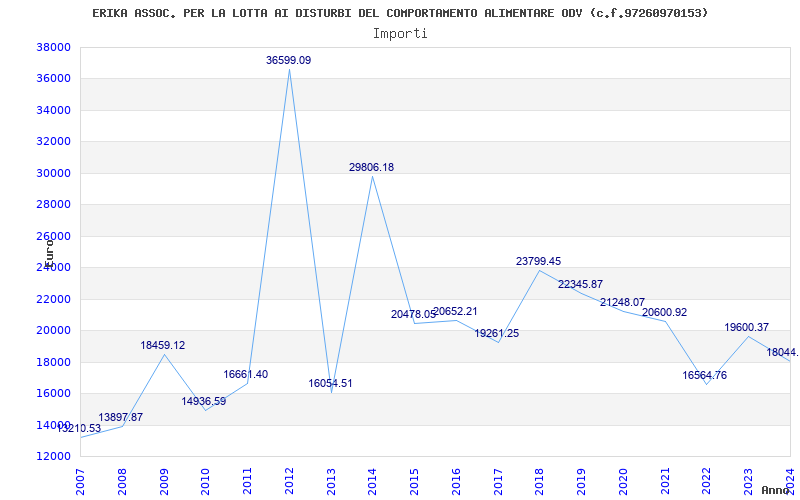Select the 2007 year axis label
This screenshot has height=500, width=800.
(81, 481)
